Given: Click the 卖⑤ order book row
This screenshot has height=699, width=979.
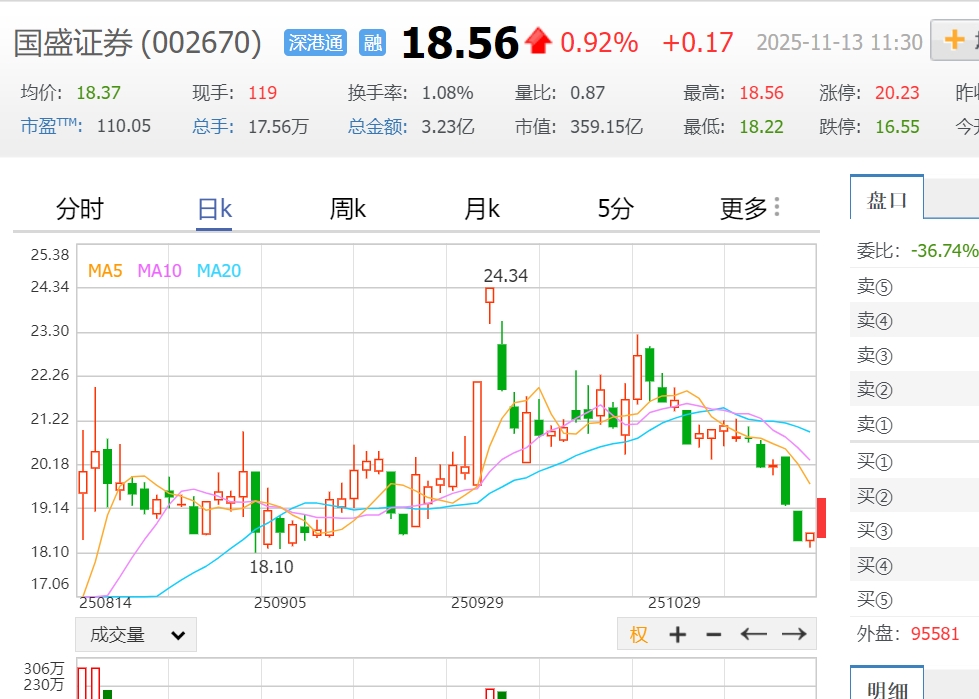Looking at the screenshot, I should pos(915,286).
